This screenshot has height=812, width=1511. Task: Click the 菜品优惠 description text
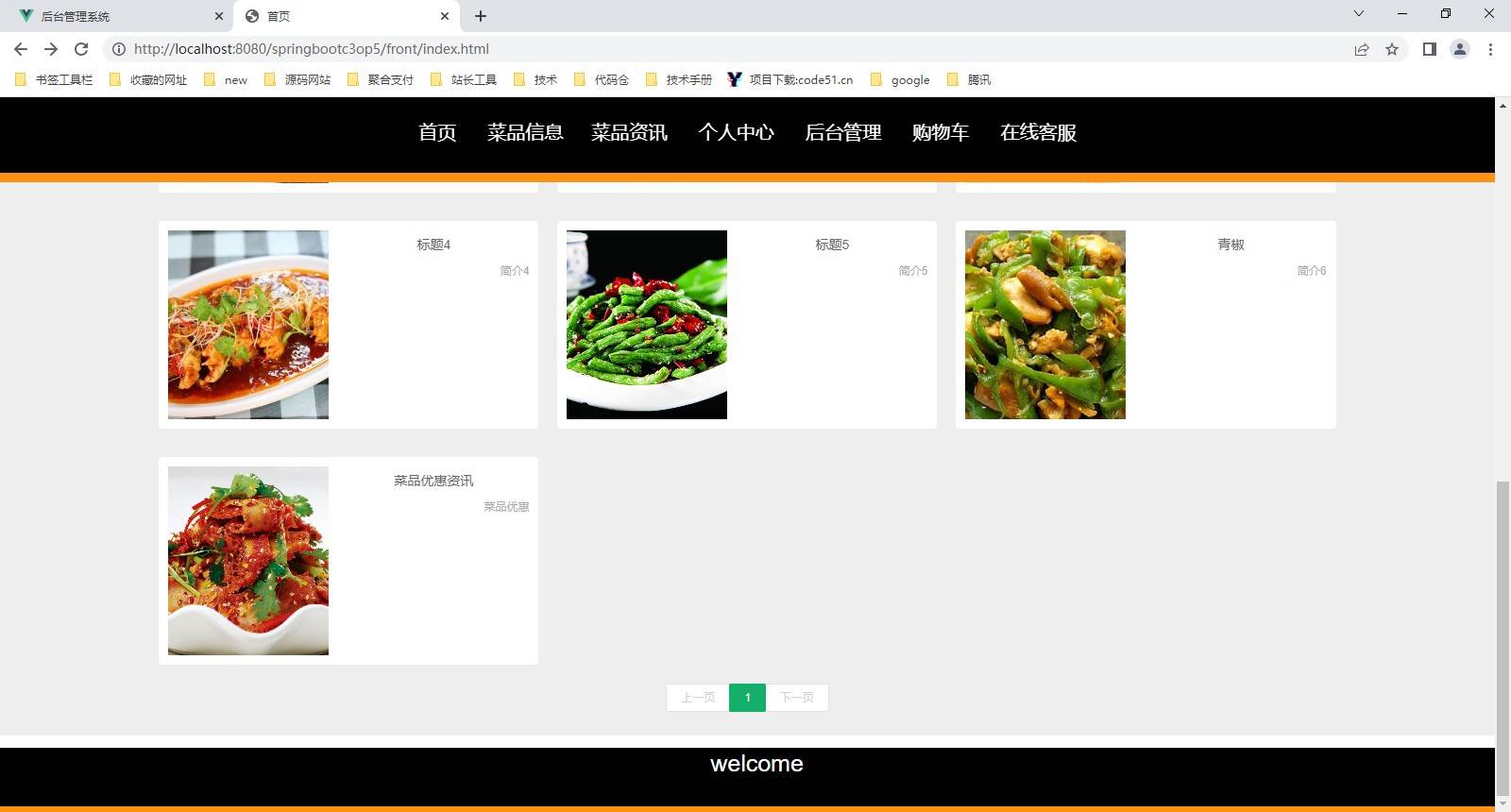point(506,507)
